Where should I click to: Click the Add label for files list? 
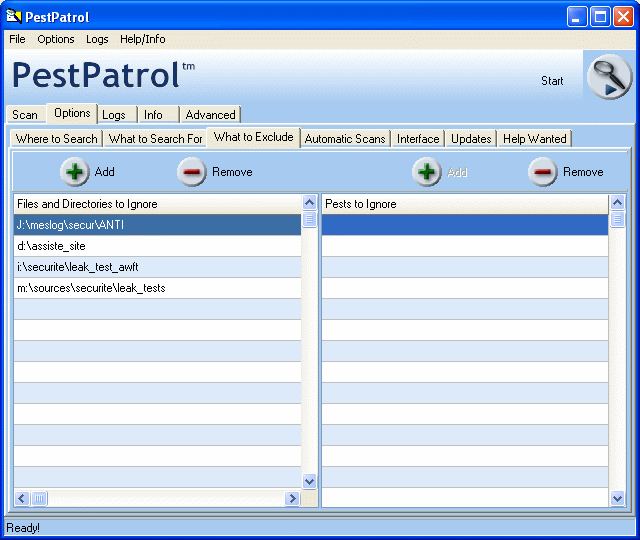(x=104, y=172)
